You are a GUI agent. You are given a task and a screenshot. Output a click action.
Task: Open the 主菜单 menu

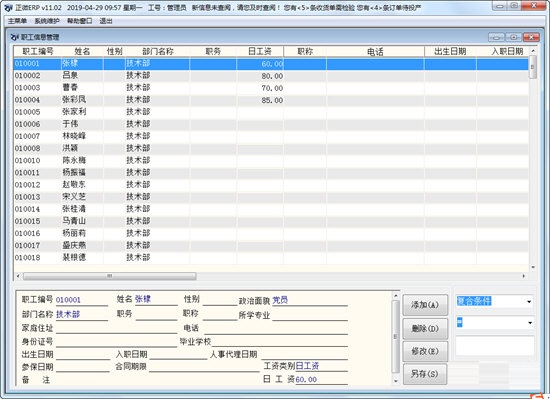point(17,21)
